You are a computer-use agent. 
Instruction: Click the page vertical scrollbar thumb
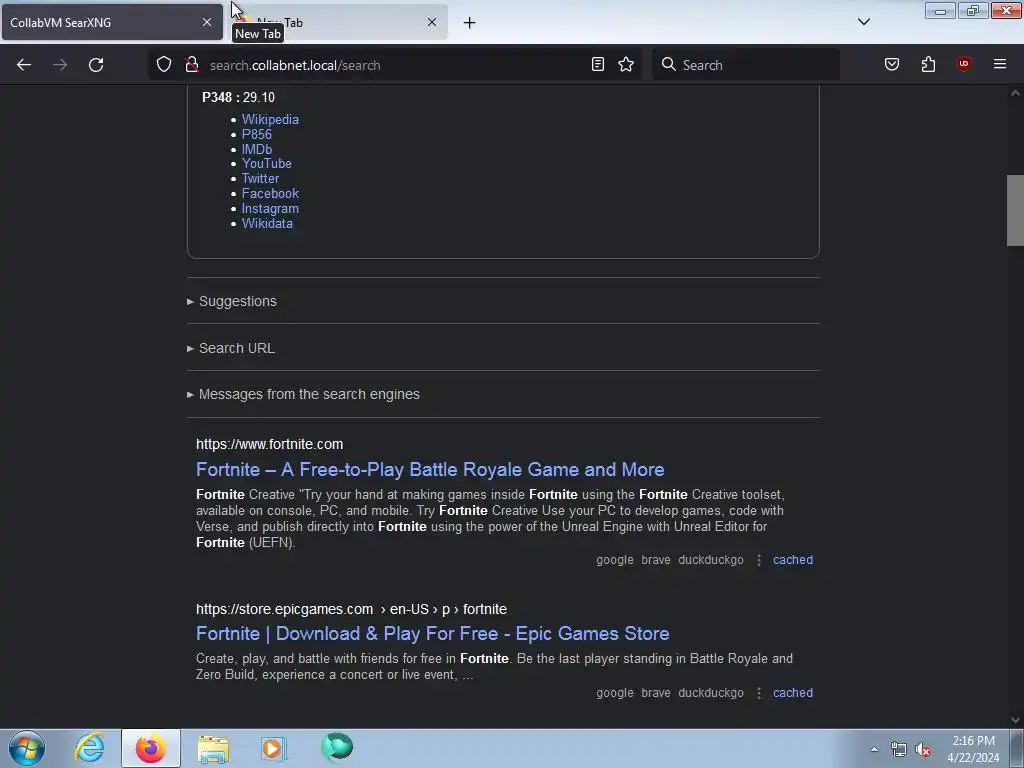(1015, 210)
